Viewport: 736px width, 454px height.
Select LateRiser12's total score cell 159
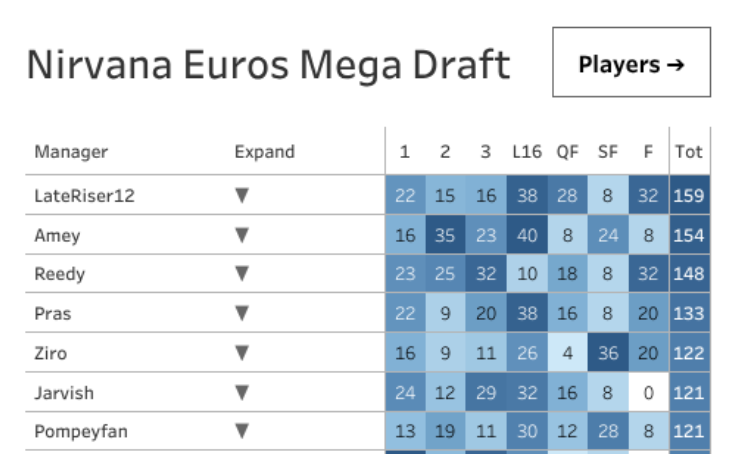(688, 196)
